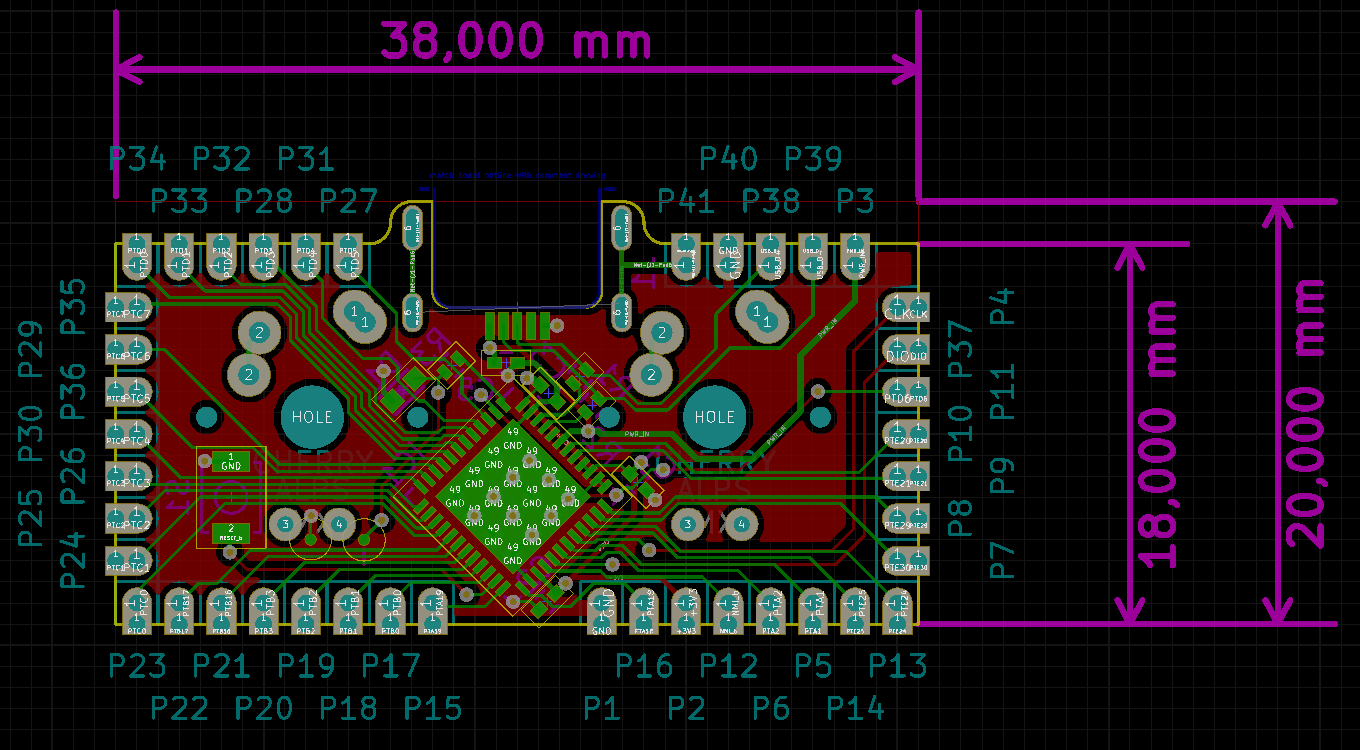This screenshot has width=1360, height=750.
Task: Click the P34 reference label
Action: click(137, 159)
